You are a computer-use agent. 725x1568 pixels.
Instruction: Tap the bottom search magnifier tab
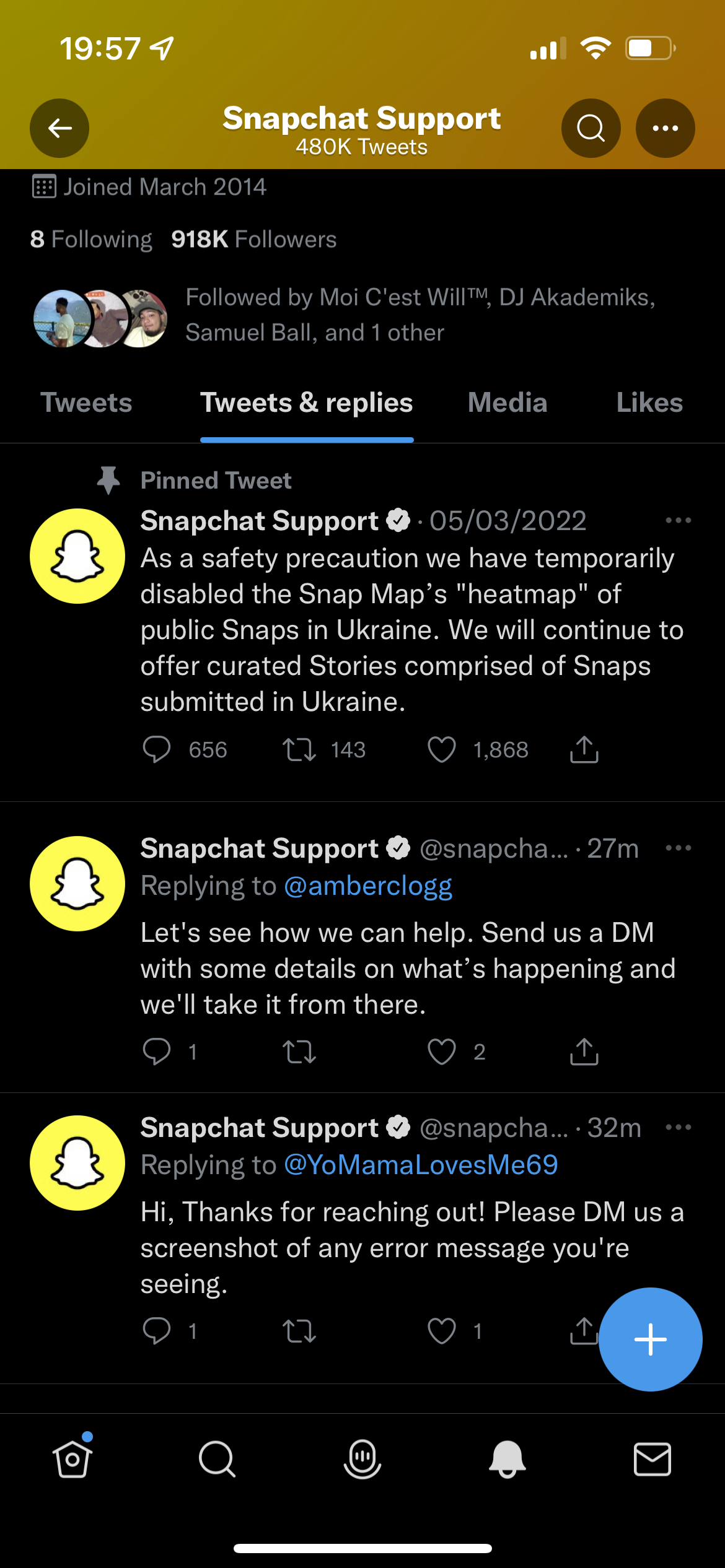(217, 1459)
